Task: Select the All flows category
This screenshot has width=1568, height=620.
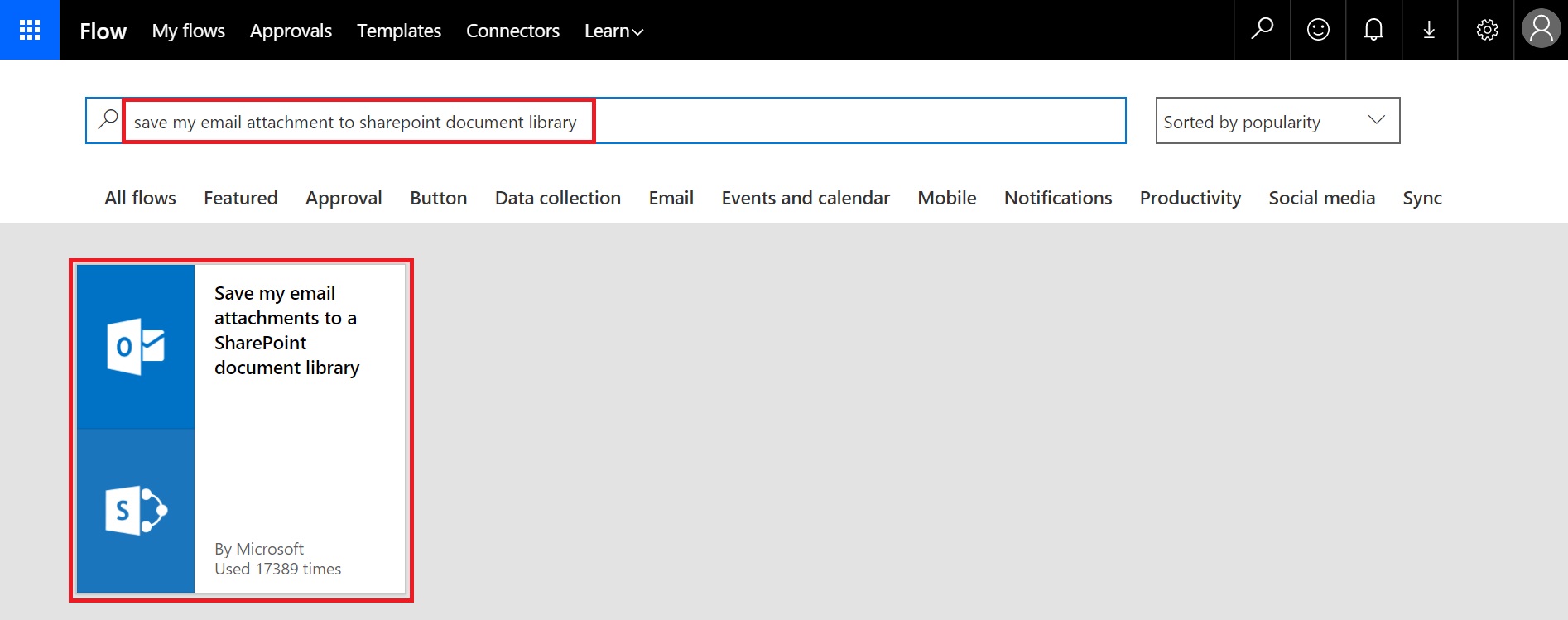Action: point(140,198)
